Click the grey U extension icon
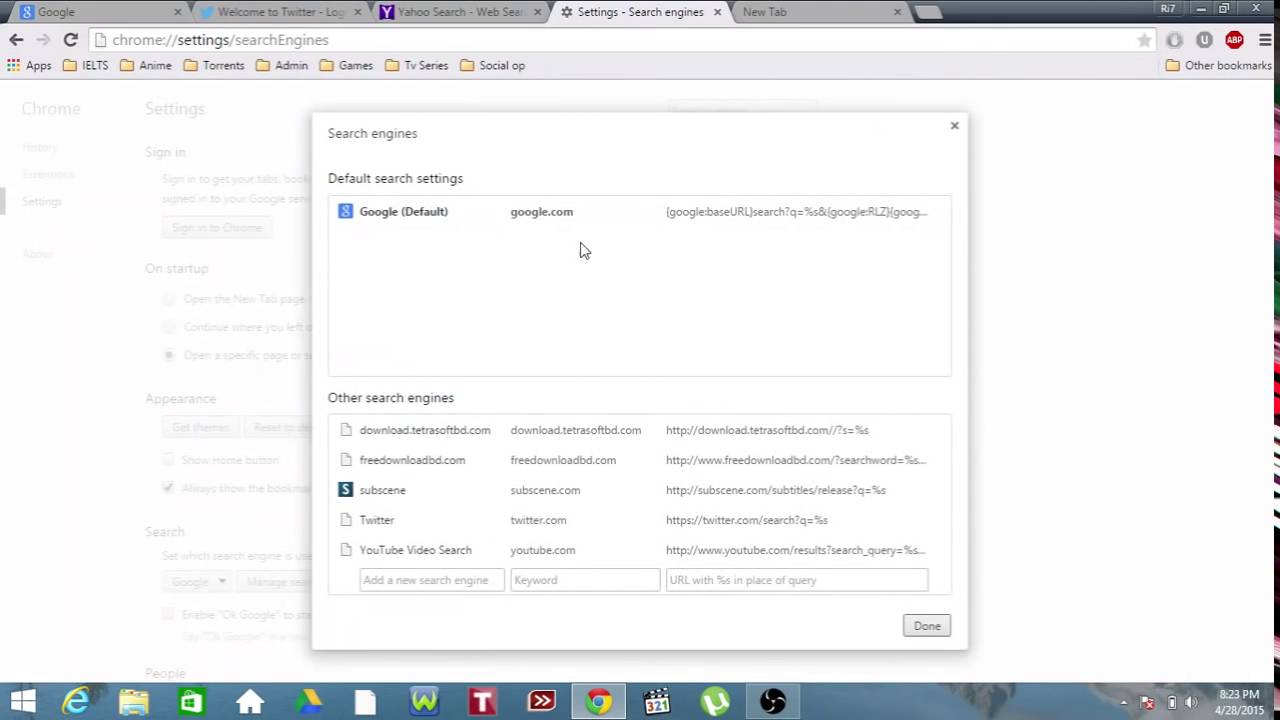The width and height of the screenshot is (1280, 720). (1204, 40)
